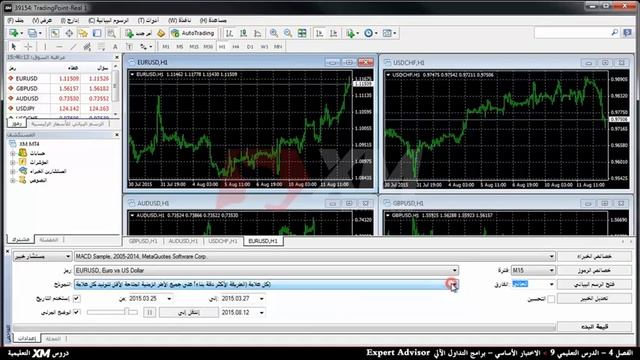The height and width of the screenshot is (360, 640).
Task: Enable the use-date checkbox in tester
Action: [76, 298]
